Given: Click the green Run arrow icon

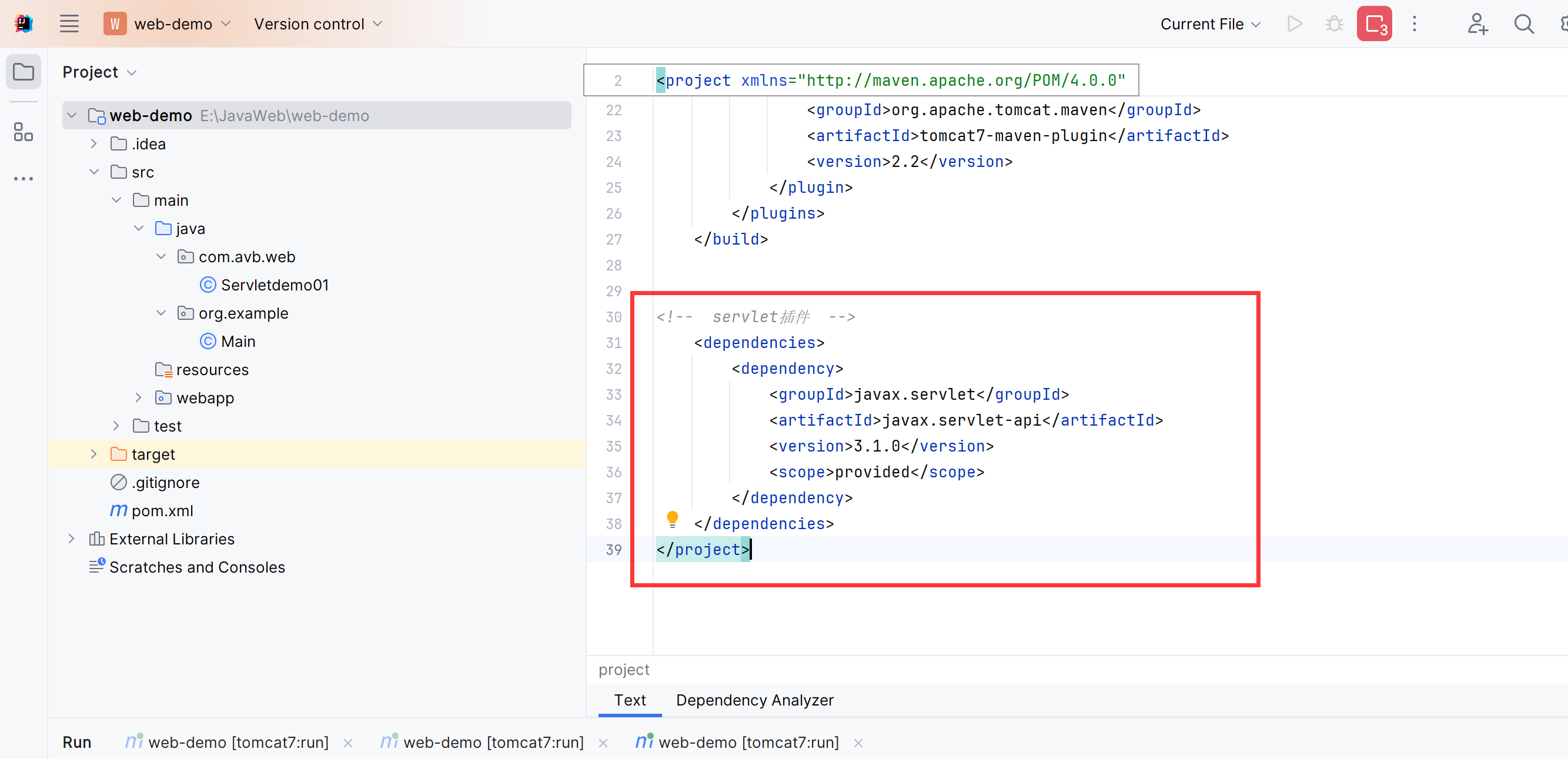Looking at the screenshot, I should click(x=1295, y=24).
